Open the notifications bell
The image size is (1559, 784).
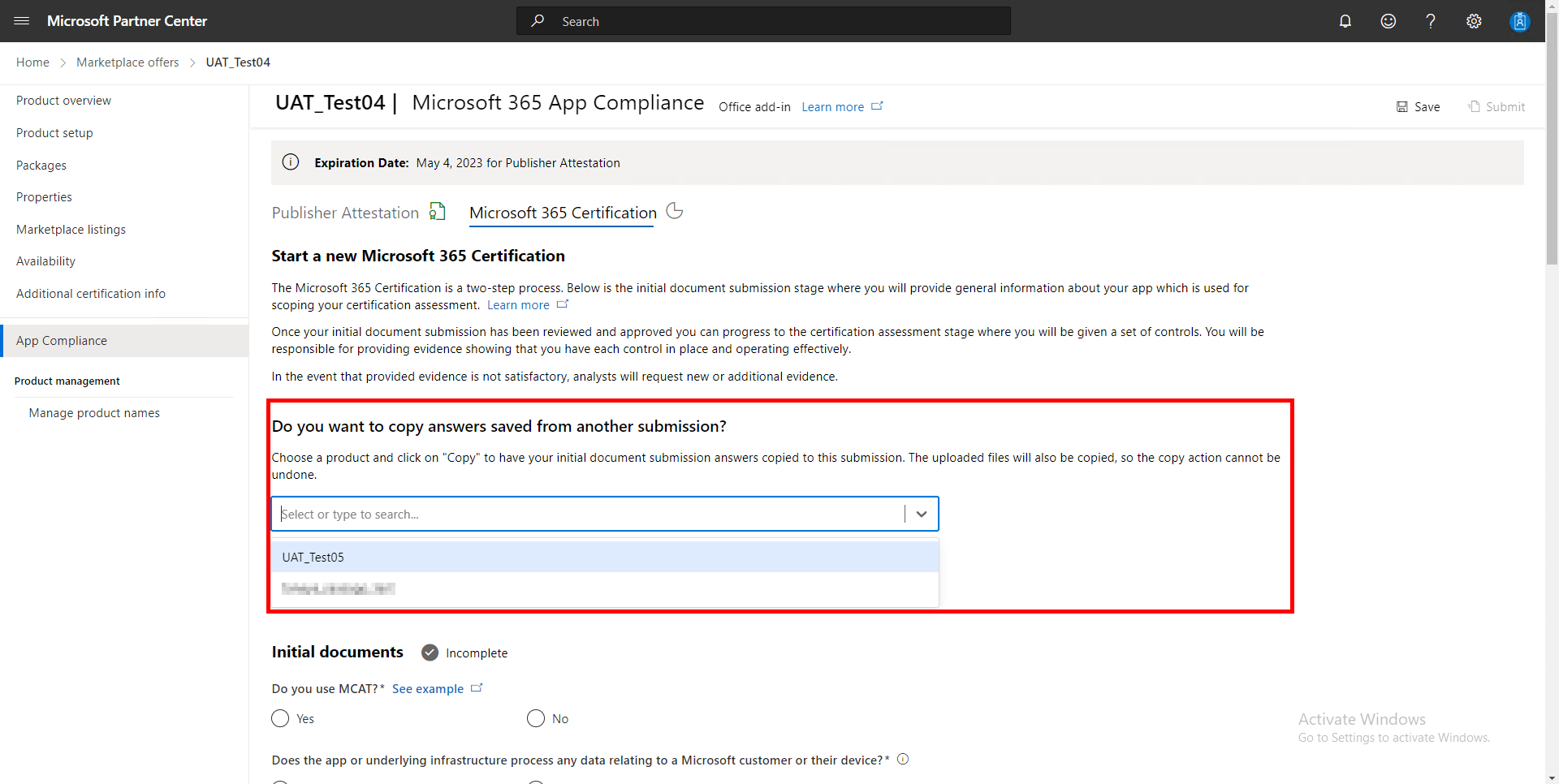point(1345,21)
